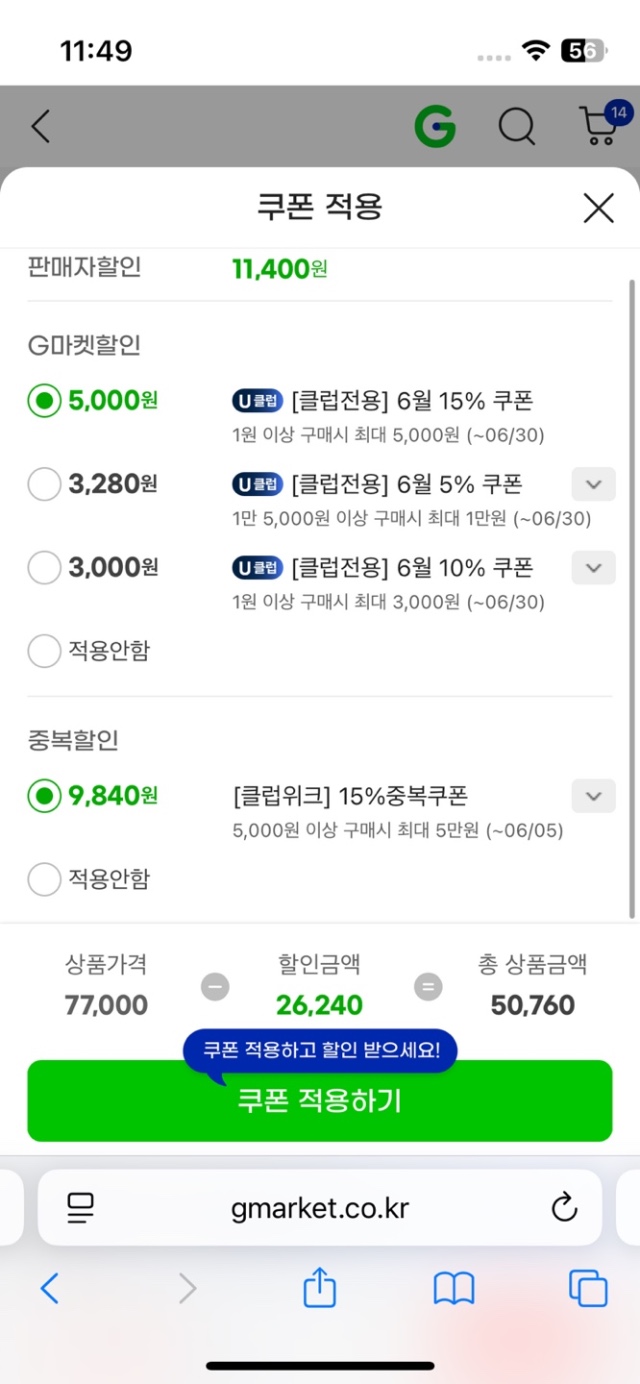Tap the back arrow in Gmarket header
Image resolution: width=640 pixels, height=1384 pixels.
tap(40, 127)
